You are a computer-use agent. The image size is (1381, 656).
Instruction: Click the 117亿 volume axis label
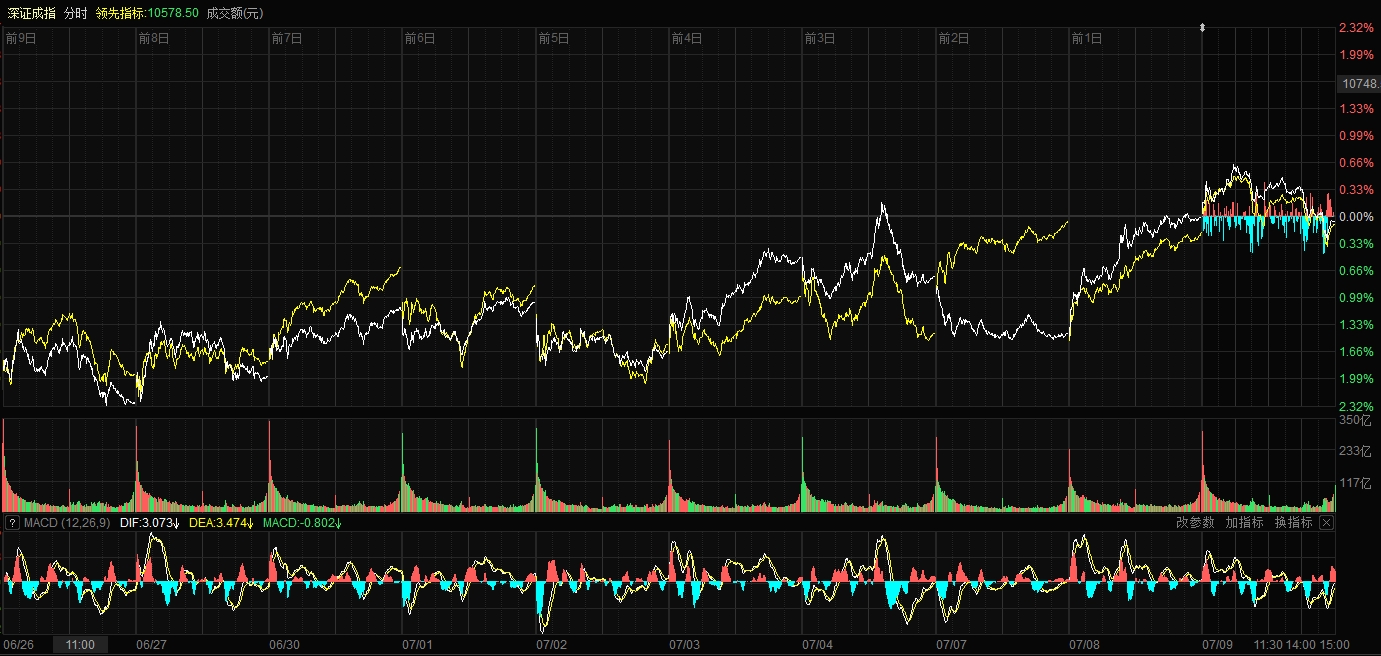tap(1356, 483)
